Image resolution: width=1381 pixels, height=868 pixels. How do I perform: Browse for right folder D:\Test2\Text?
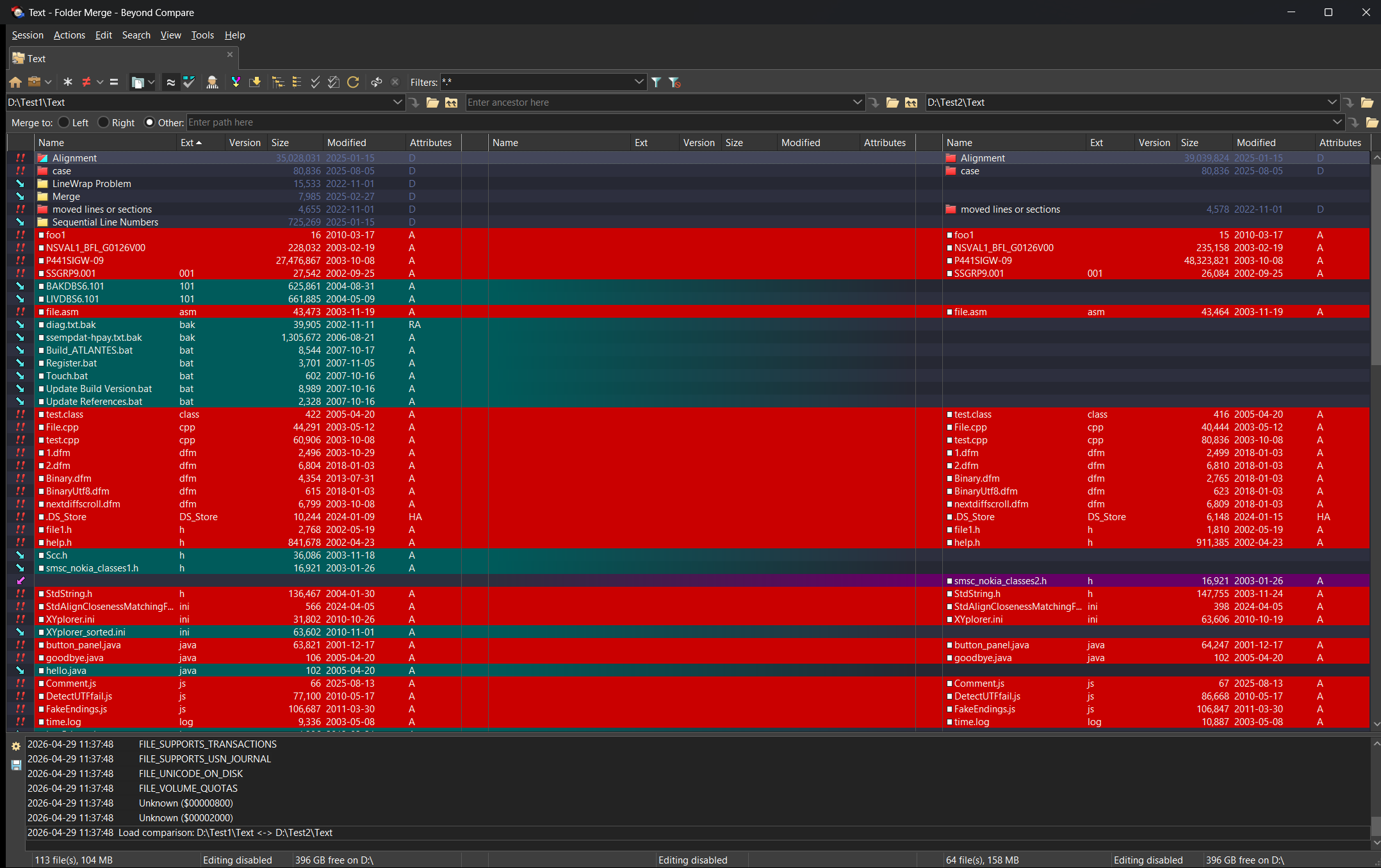tap(1367, 102)
